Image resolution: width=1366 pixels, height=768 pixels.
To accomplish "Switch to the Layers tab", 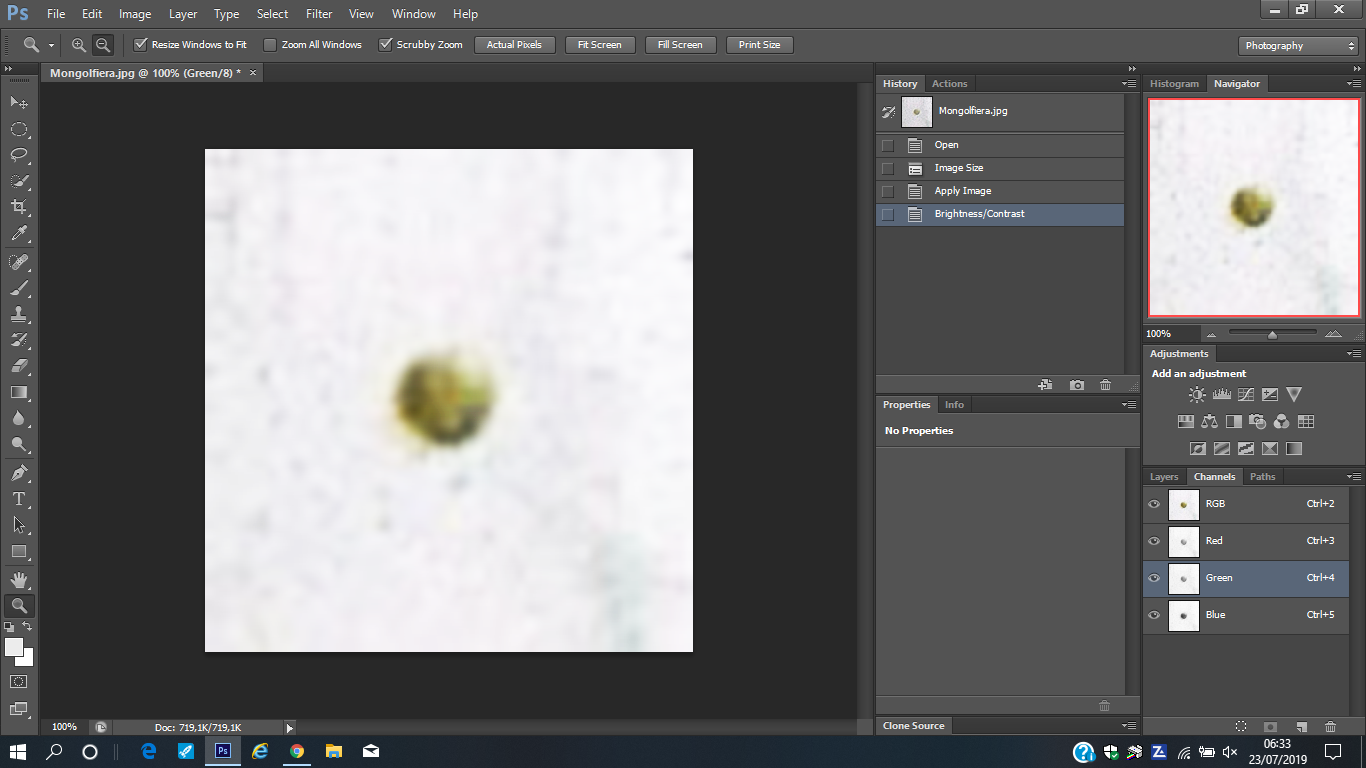I will tap(1164, 477).
